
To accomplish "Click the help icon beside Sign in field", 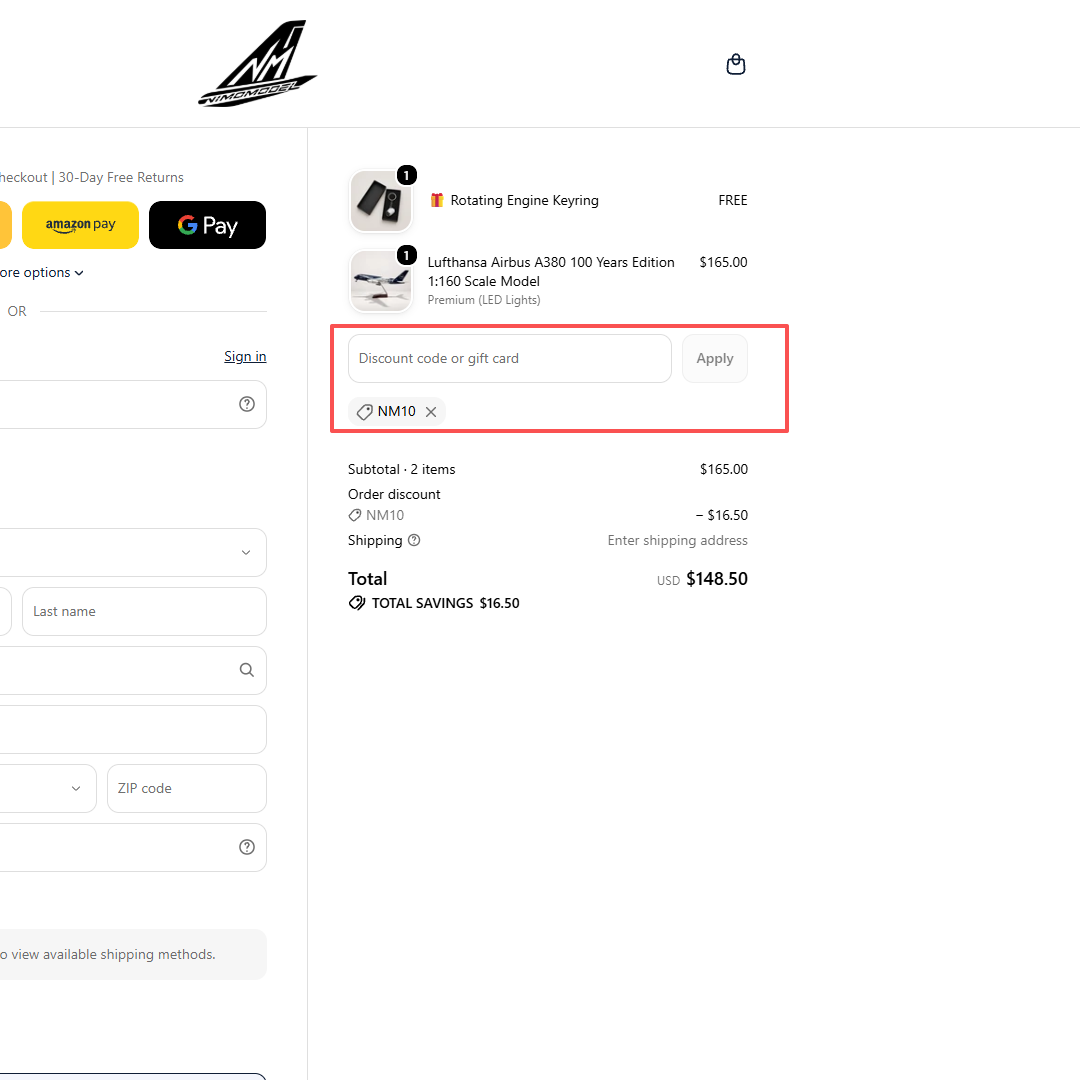I will 247,404.
